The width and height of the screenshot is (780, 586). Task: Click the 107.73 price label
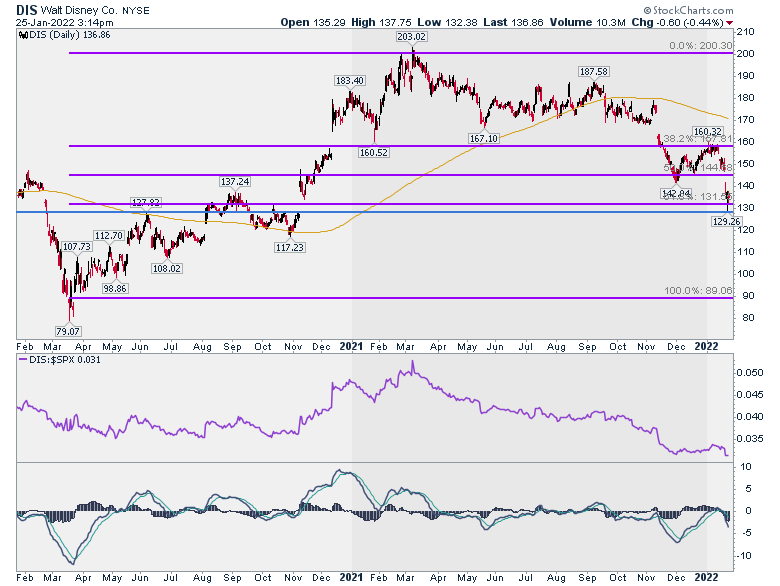77,247
